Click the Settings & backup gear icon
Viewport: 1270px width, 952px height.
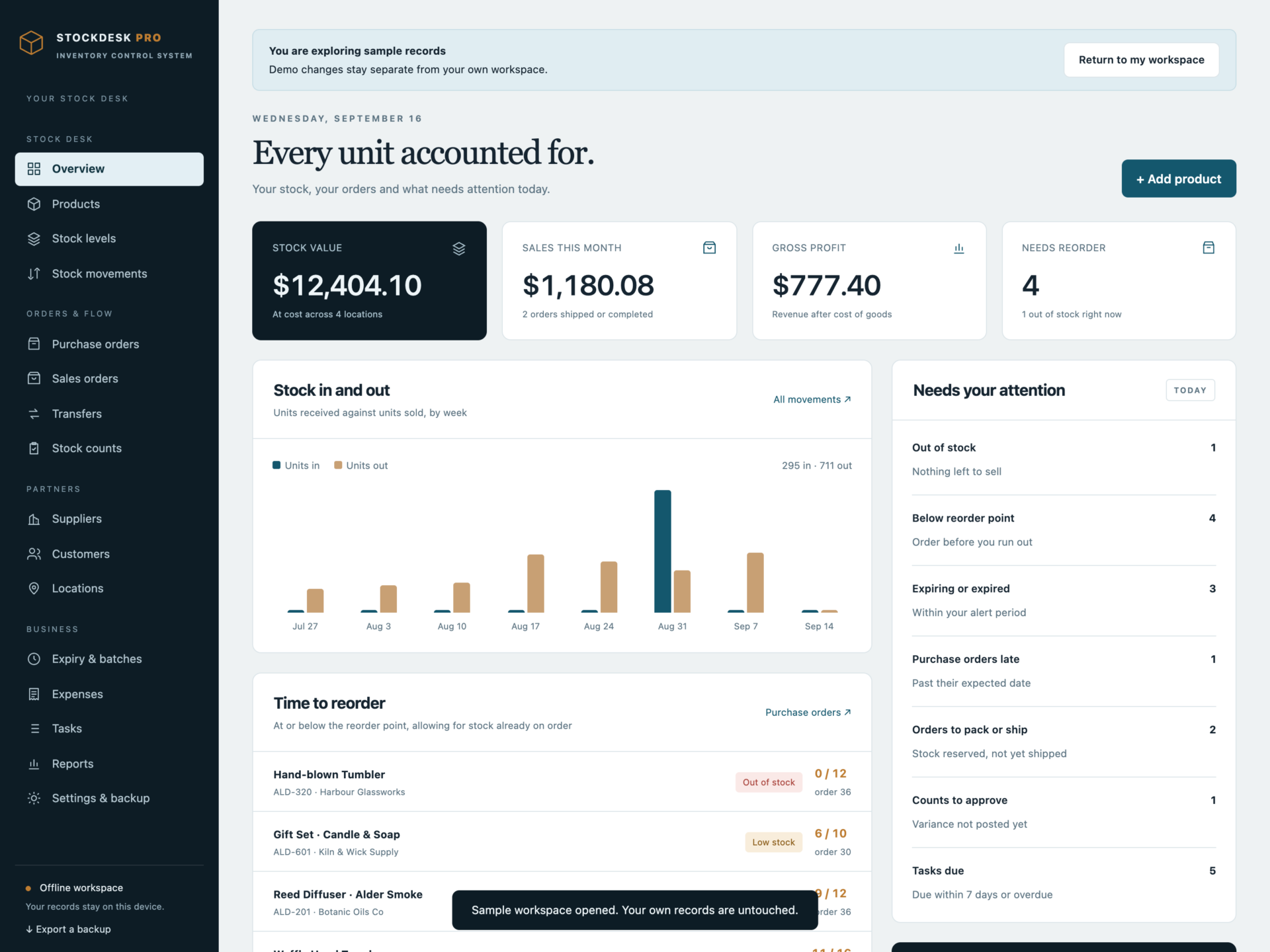pyautogui.click(x=34, y=798)
